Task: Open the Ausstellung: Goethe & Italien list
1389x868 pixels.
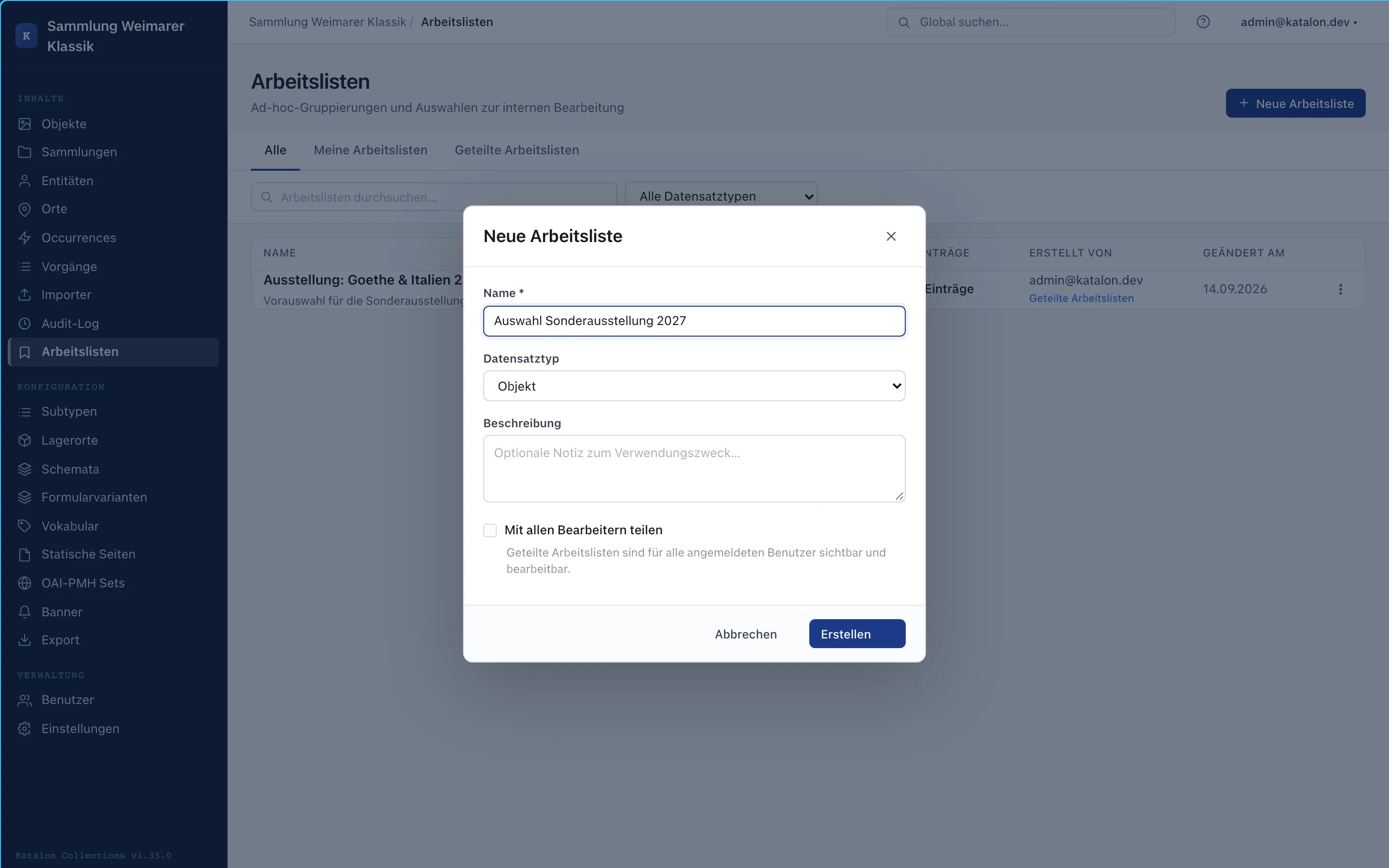Action: (x=362, y=280)
